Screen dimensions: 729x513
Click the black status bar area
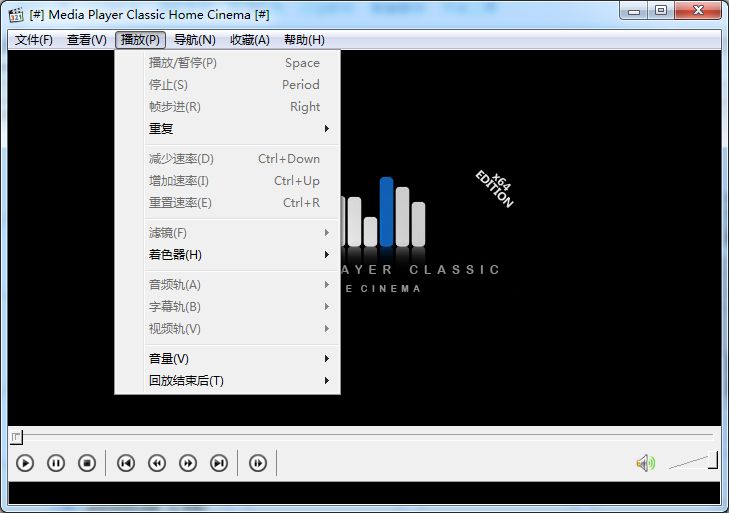pyautogui.click(x=364, y=493)
